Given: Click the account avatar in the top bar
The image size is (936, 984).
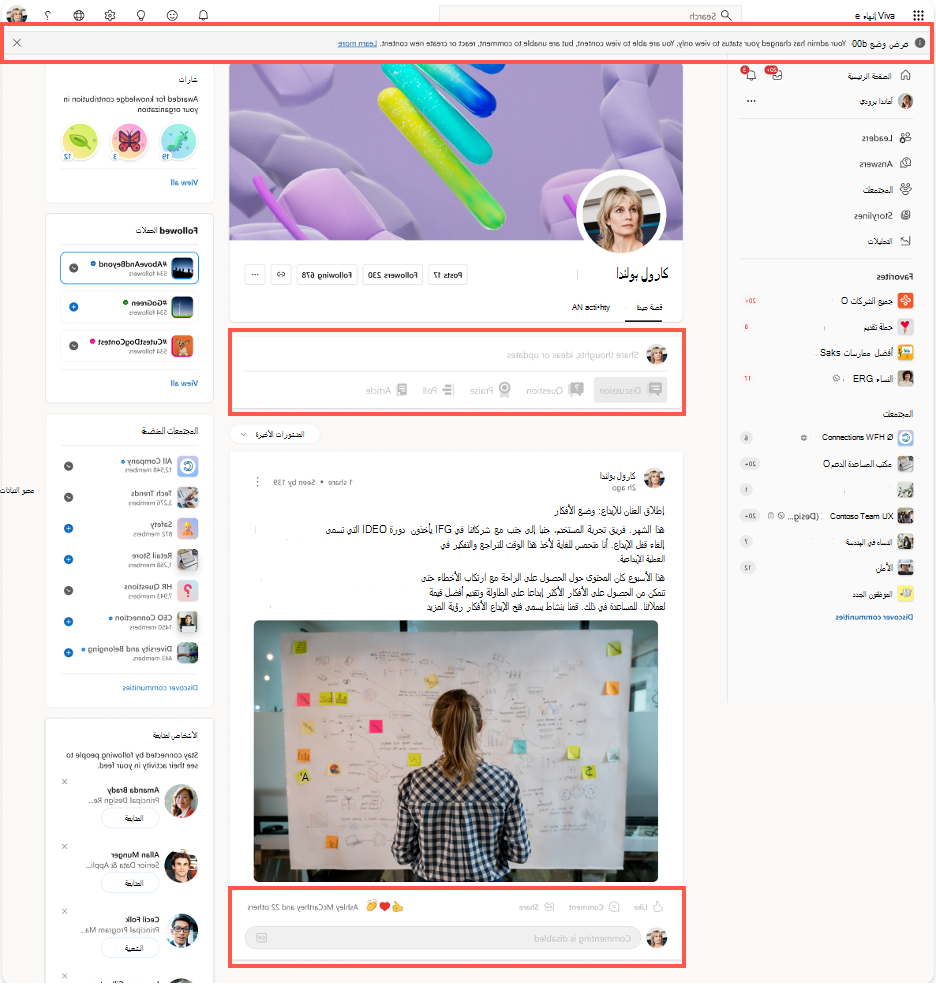Looking at the screenshot, I should tap(16, 14).
